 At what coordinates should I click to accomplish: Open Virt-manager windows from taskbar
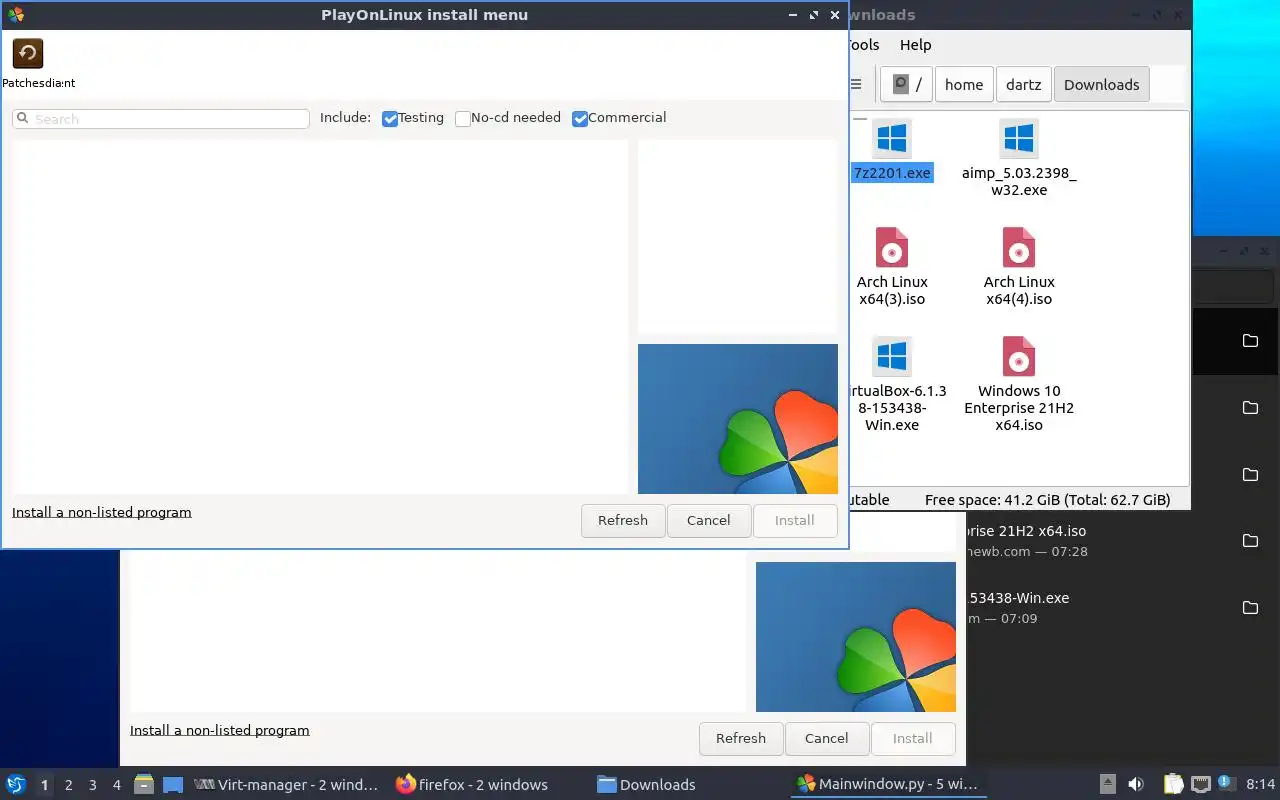pyautogui.click(x=287, y=784)
